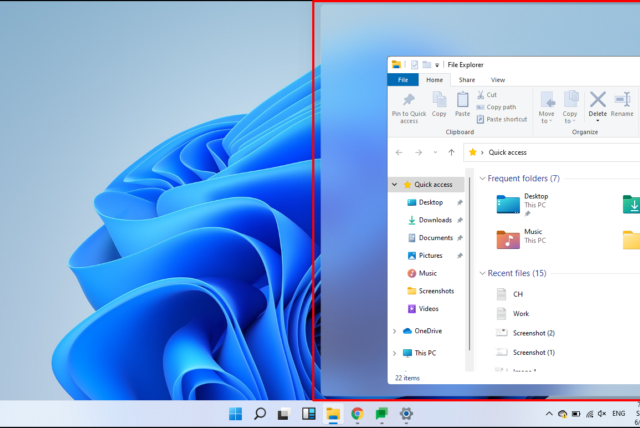The image size is (640, 428).
Task: Open the File menu
Action: [x=402, y=80]
